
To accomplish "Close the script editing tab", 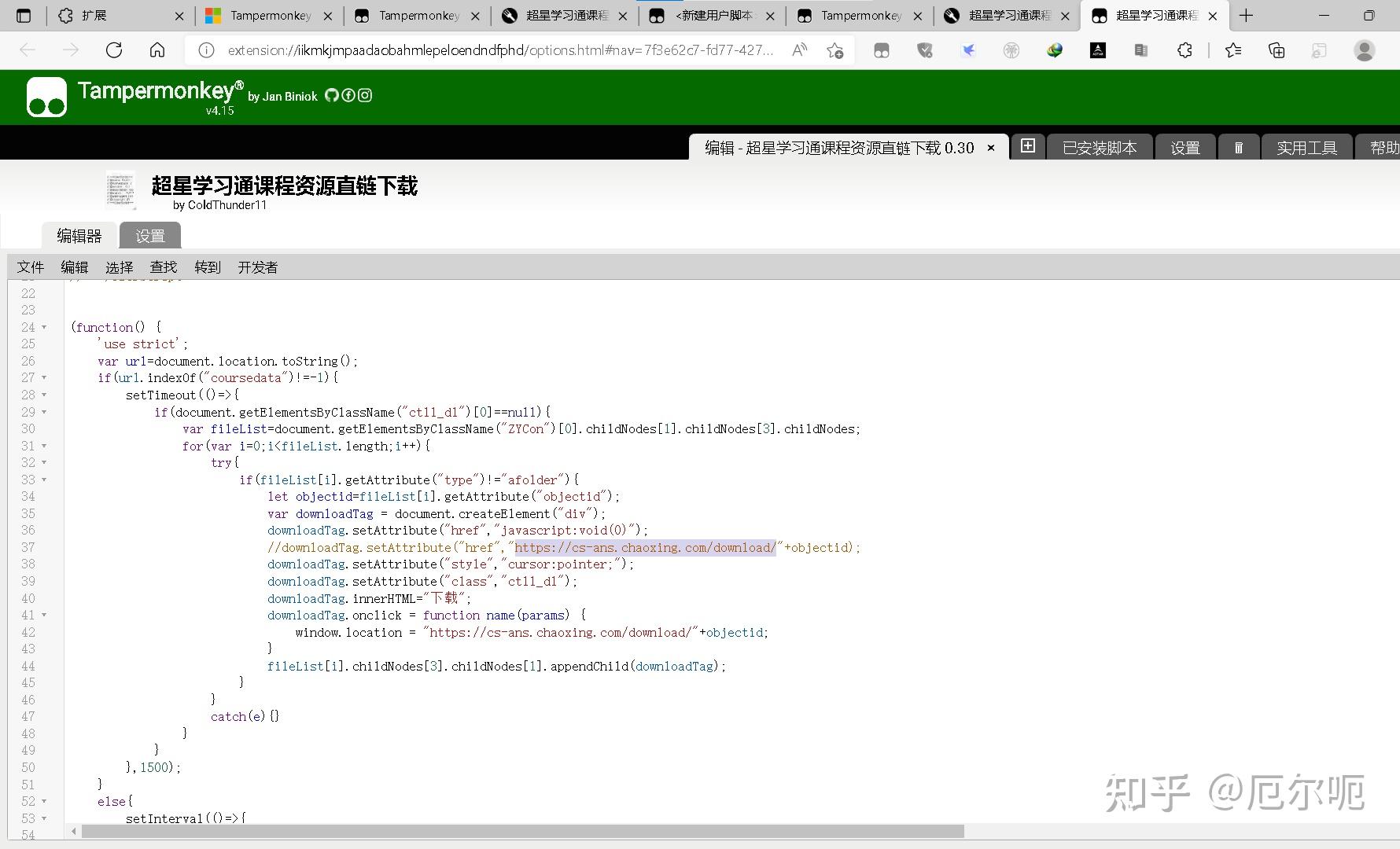I will tap(991, 147).
